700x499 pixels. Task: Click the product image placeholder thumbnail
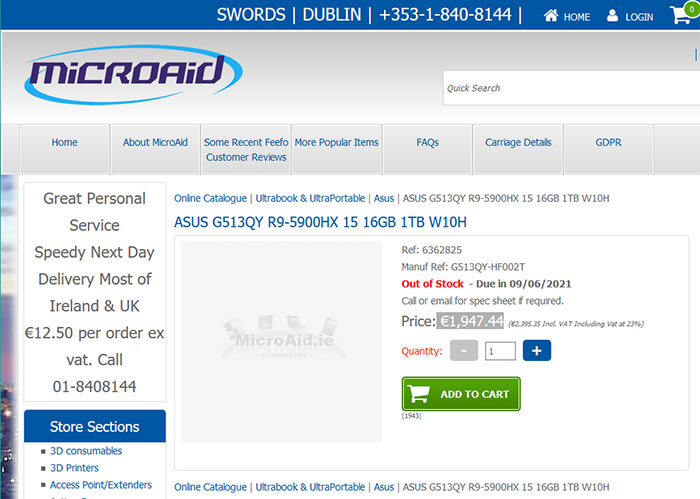coord(281,341)
